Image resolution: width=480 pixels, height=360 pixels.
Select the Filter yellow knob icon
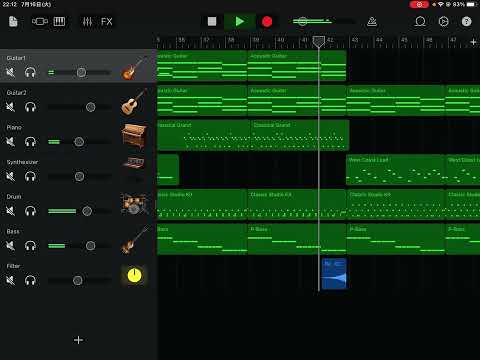point(134,275)
